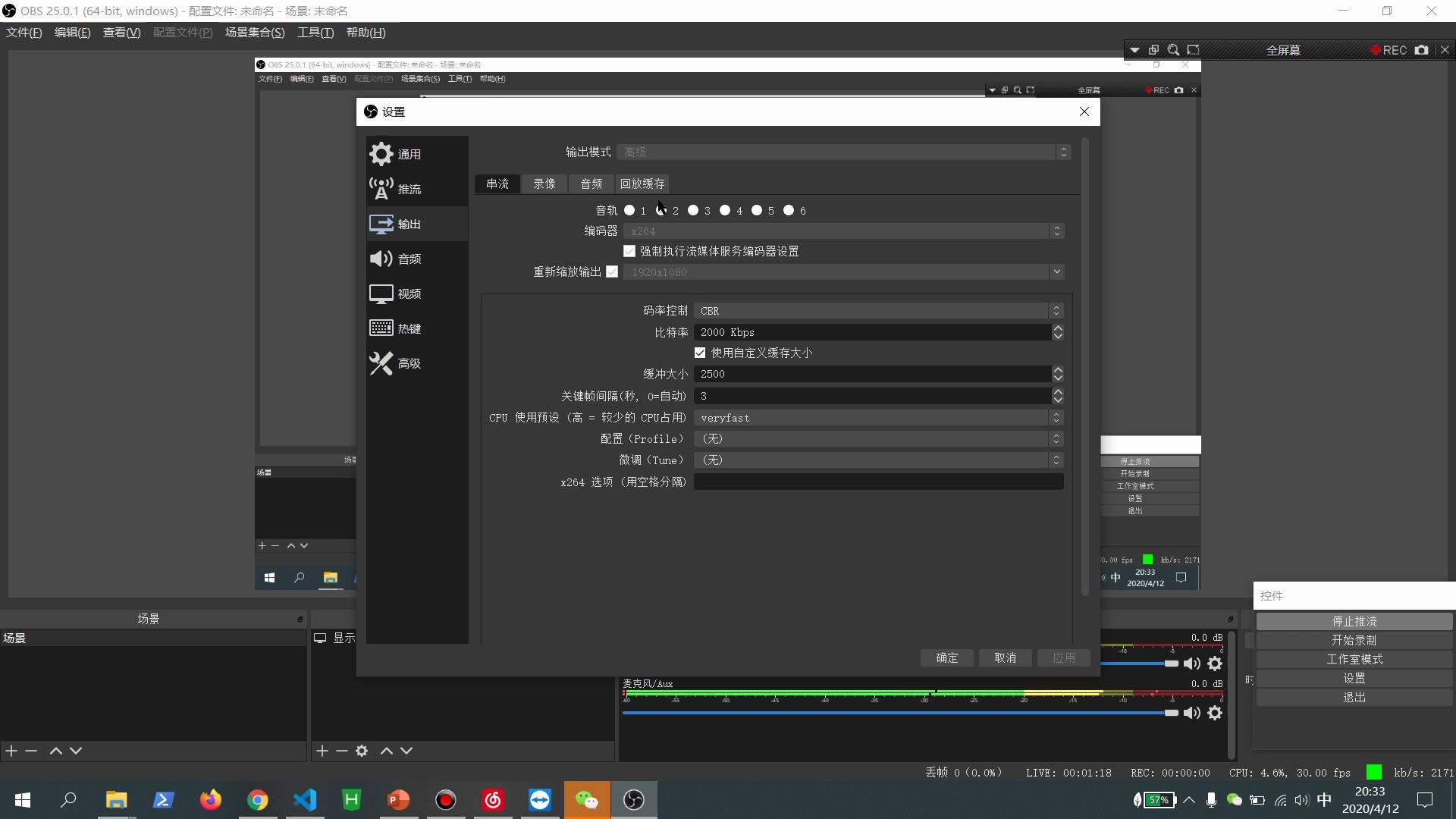Switch to the 音频 output tab
Screen dimensions: 1456x819
(x=591, y=184)
